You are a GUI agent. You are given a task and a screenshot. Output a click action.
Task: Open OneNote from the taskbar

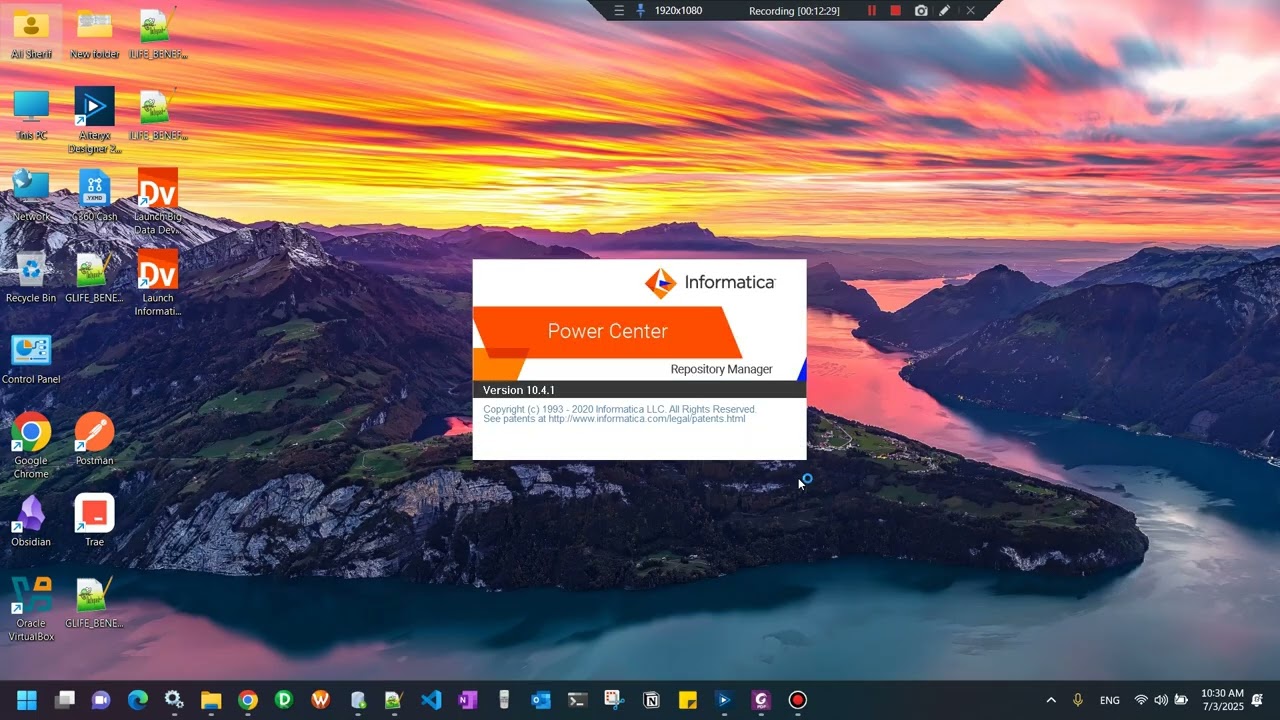click(467, 700)
